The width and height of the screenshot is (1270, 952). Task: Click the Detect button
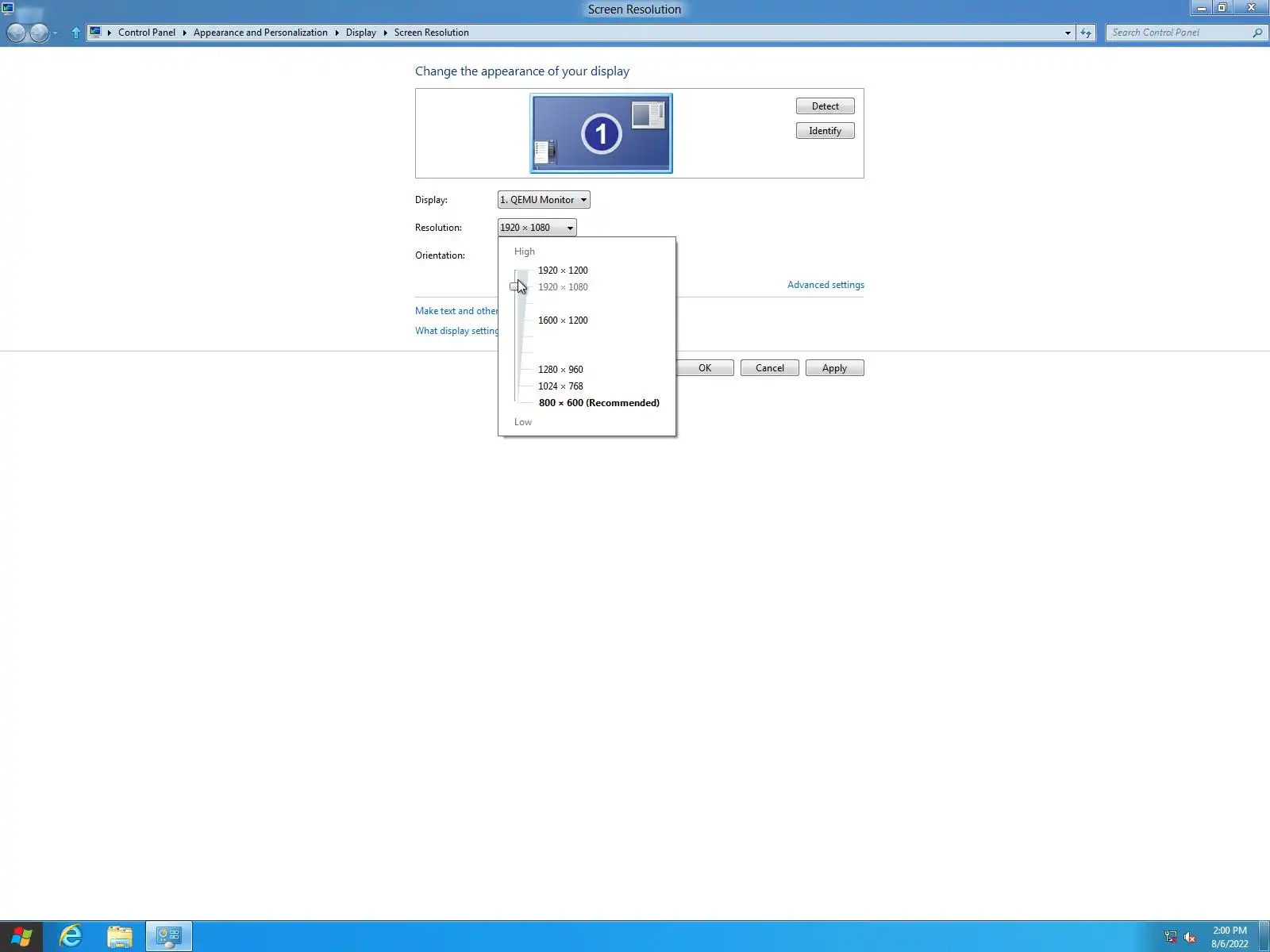[x=825, y=106]
